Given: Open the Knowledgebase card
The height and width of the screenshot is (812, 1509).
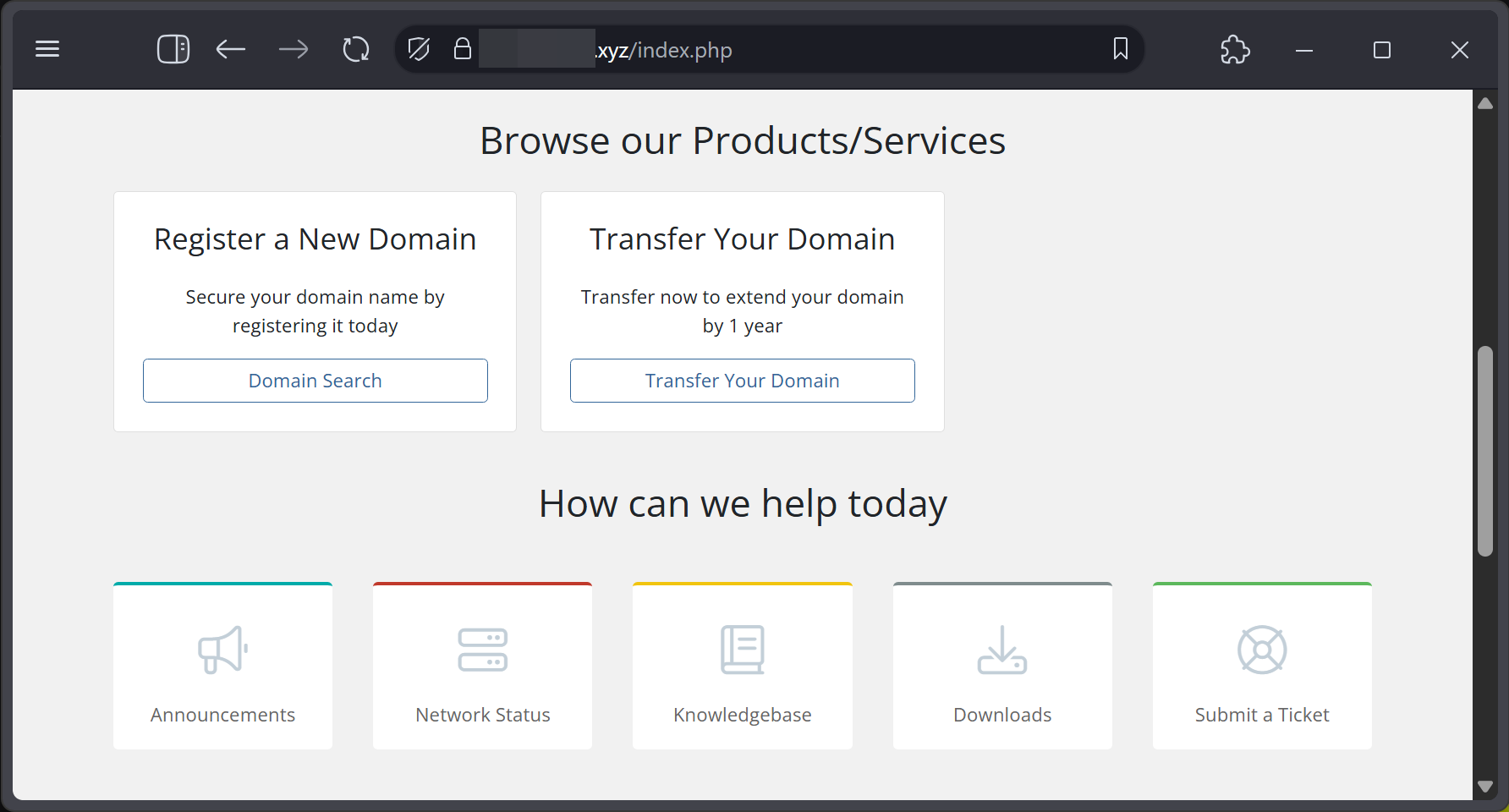Looking at the screenshot, I should pyautogui.click(x=743, y=666).
